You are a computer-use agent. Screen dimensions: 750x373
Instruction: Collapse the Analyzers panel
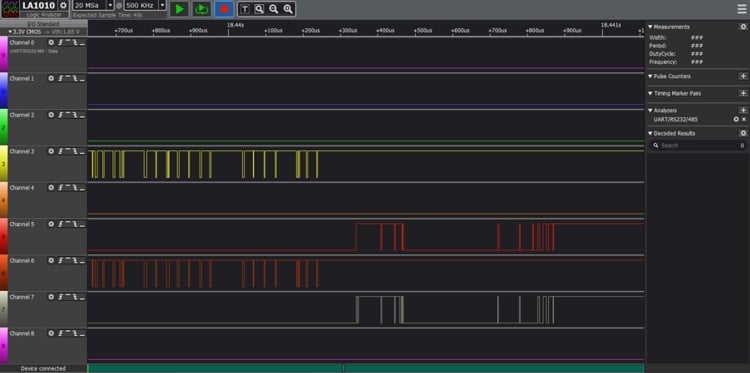point(651,110)
